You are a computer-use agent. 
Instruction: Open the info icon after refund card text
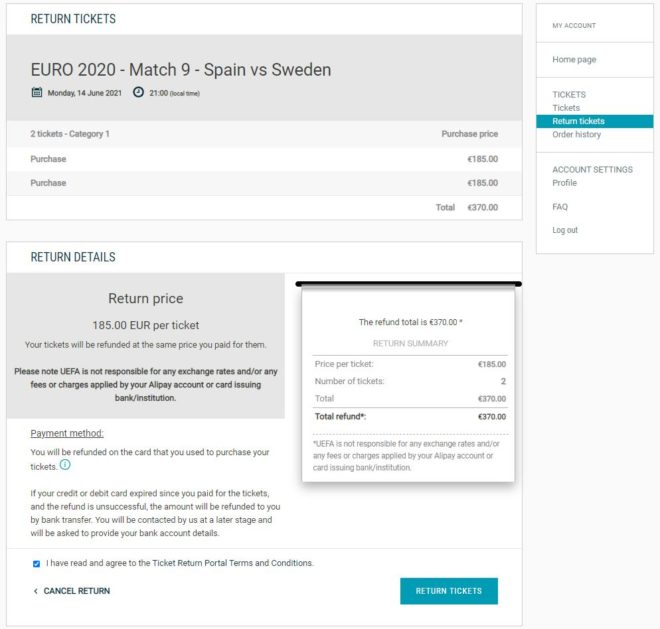pyautogui.click(x=65, y=465)
